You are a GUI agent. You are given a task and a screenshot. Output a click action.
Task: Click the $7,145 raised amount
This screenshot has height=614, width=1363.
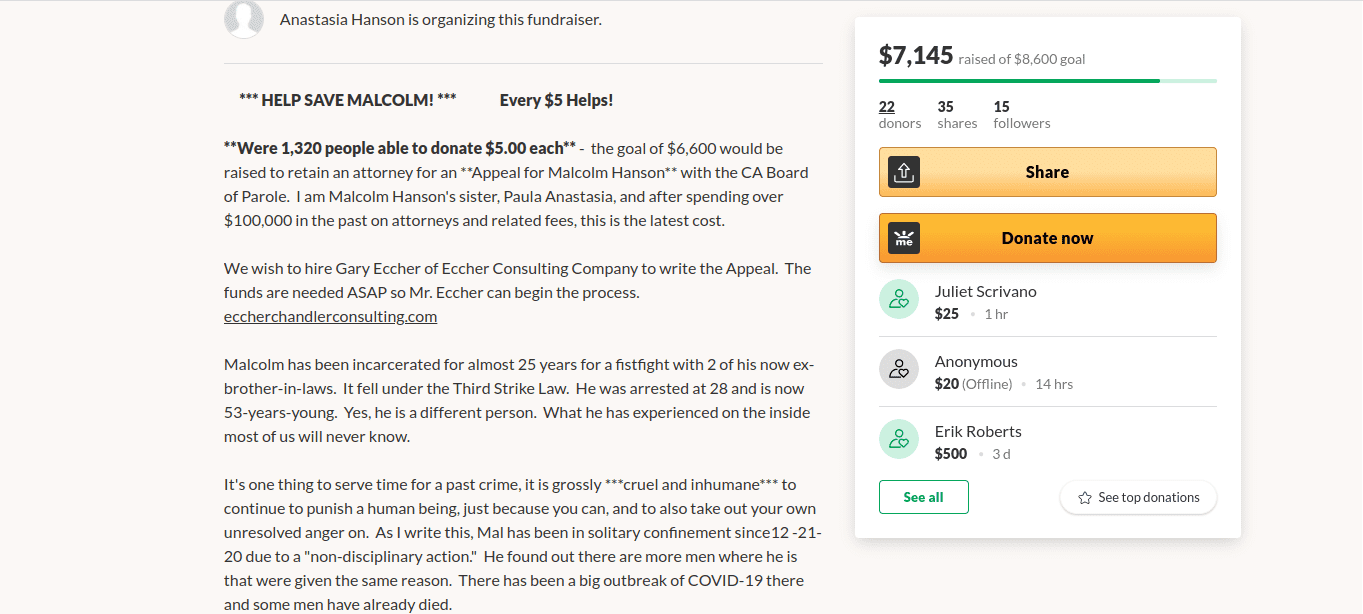coord(915,55)
